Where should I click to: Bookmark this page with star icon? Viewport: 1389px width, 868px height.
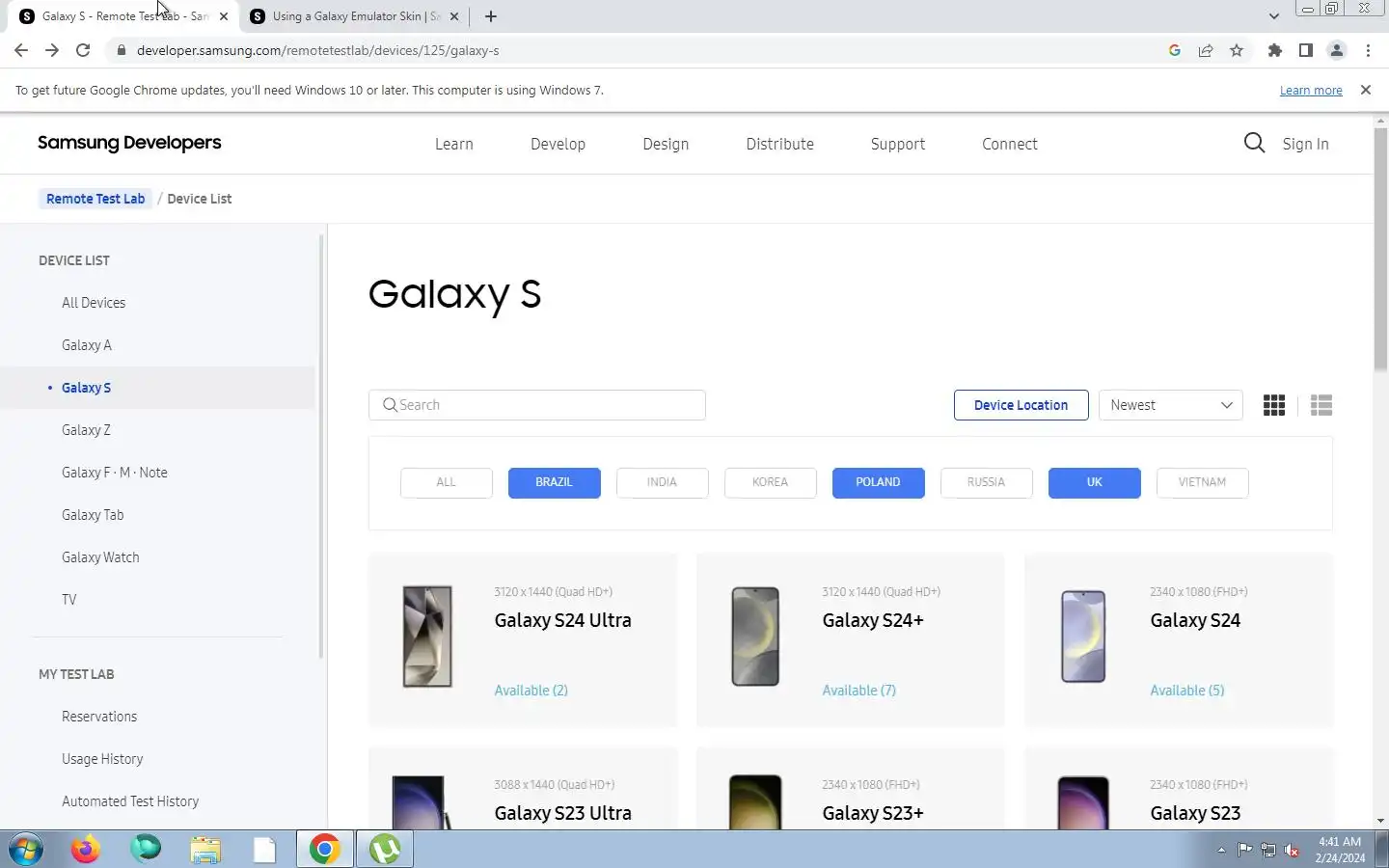click(x=1237, y=50)
